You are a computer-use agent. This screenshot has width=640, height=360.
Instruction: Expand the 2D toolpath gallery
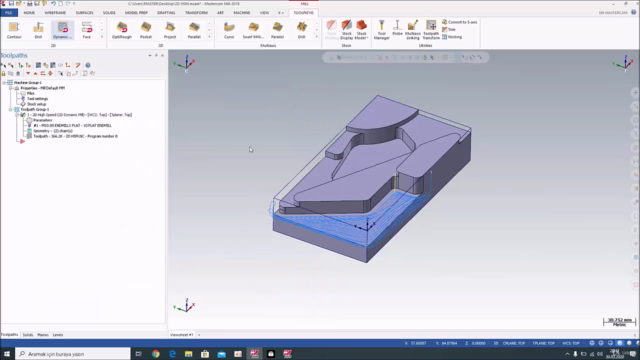pyautogui.click(x=102, y=37)
